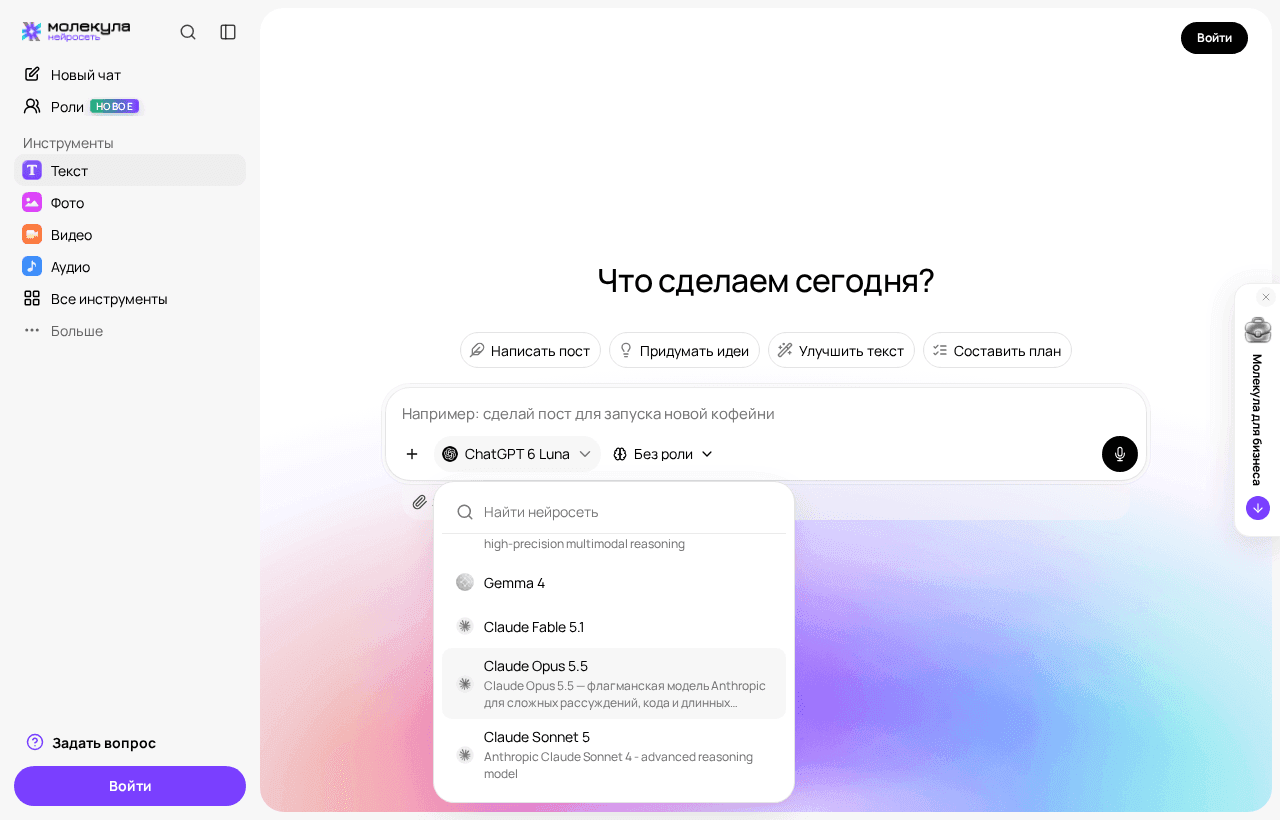Collapse the sidebar with the panel icon
Screen dimensions: 1280x820
click(x=228, y=32)
